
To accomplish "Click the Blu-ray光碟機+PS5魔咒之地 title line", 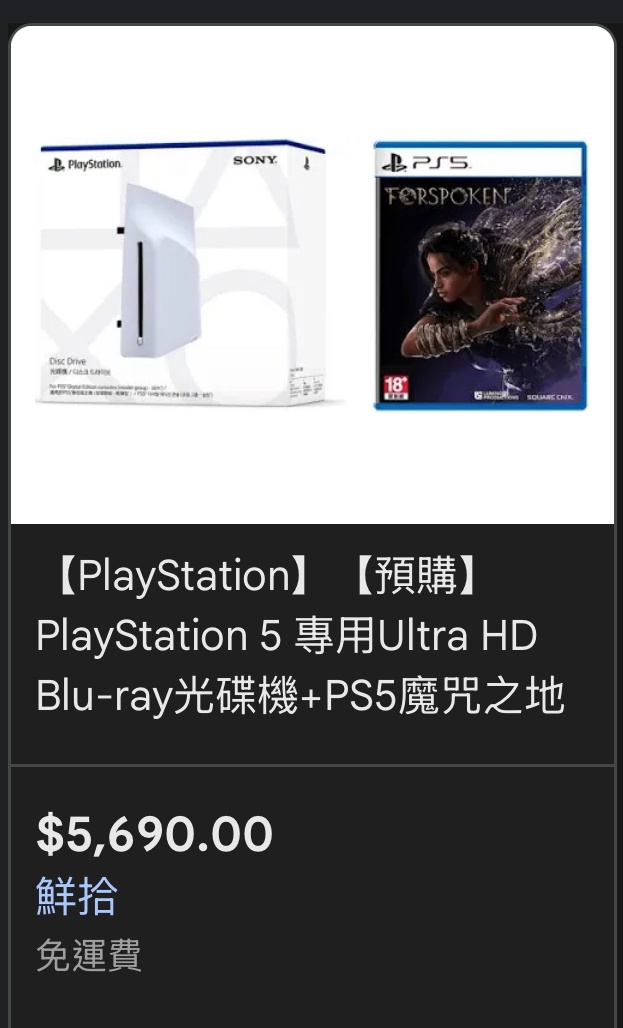I will (300, 696).
